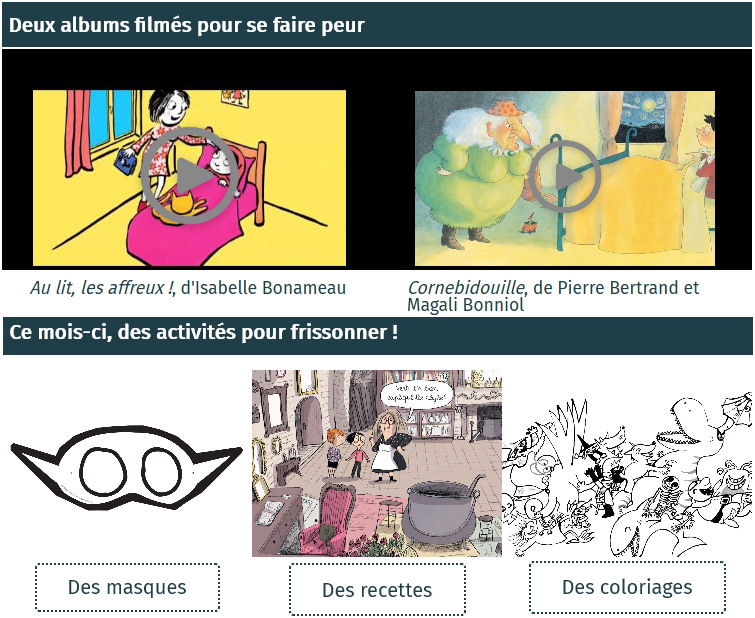
Task: Open the Des masques button
Action: 127,588
